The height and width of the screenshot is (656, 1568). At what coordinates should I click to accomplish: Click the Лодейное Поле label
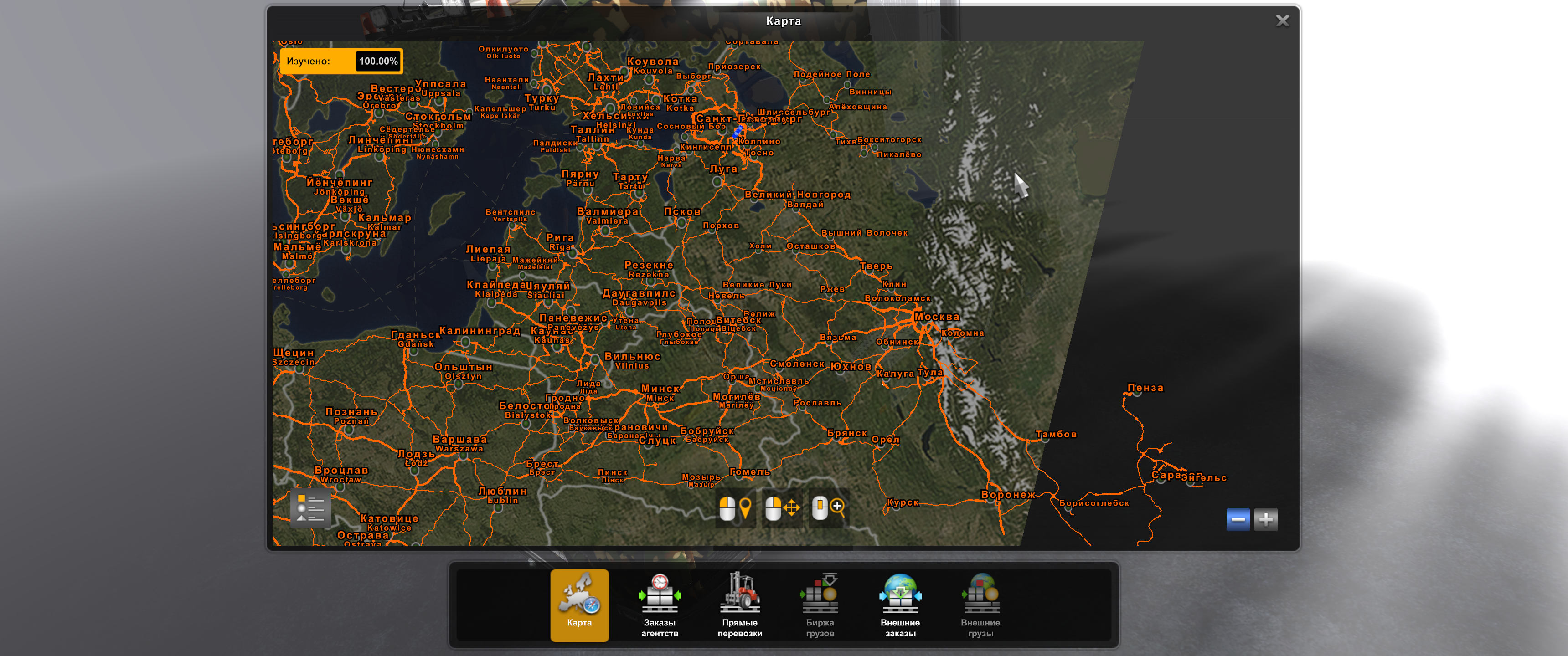pyautogui.click(x=831, y=74)
